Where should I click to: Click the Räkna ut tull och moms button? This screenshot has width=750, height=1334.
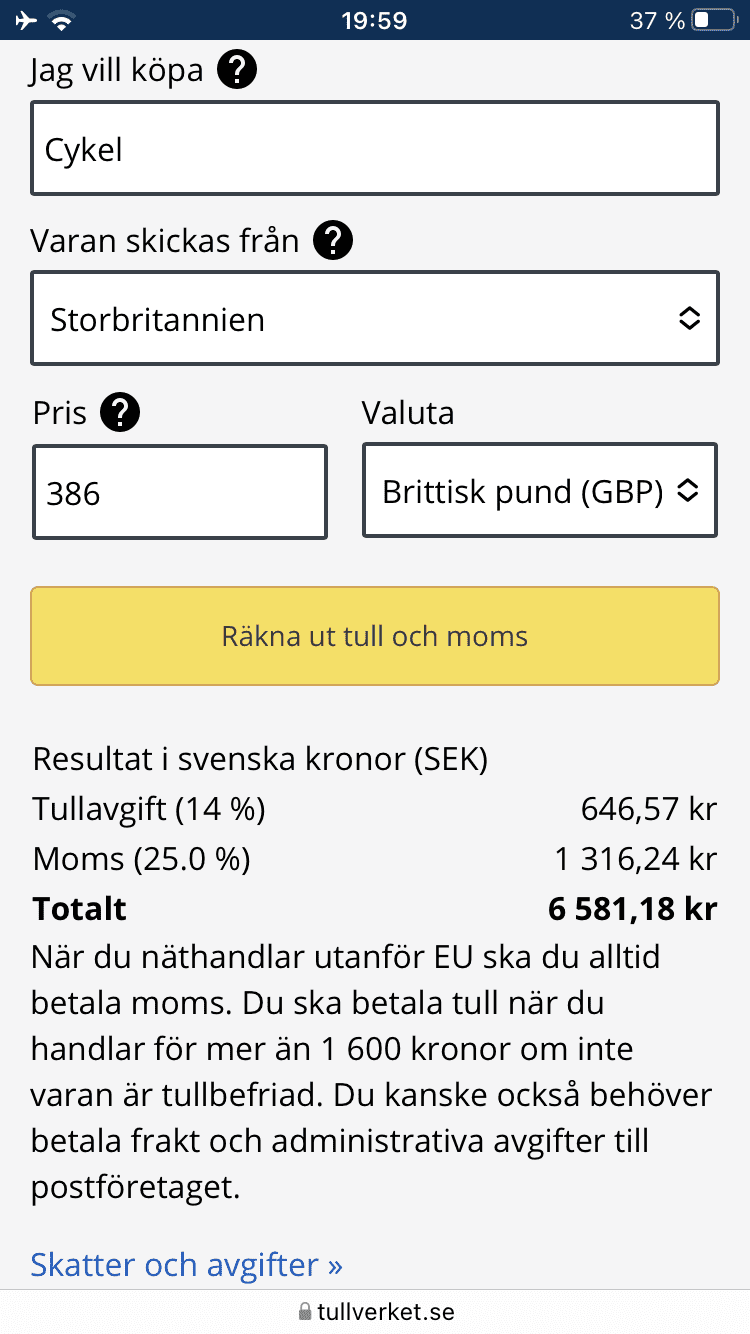point(375,636)
